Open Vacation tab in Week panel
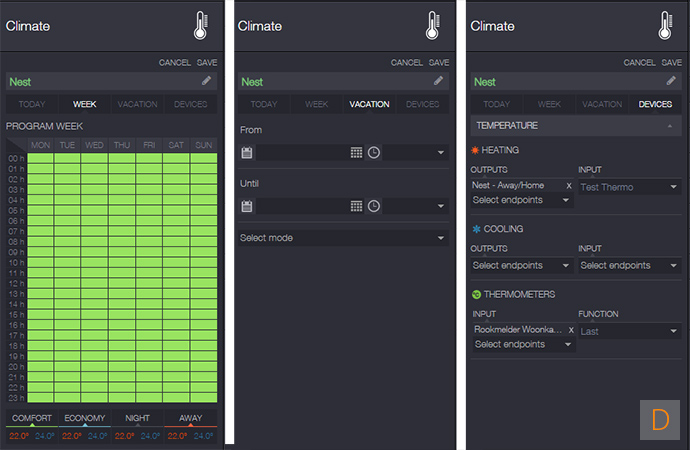This screenshot has height=450, width=690. pos(137,104)
